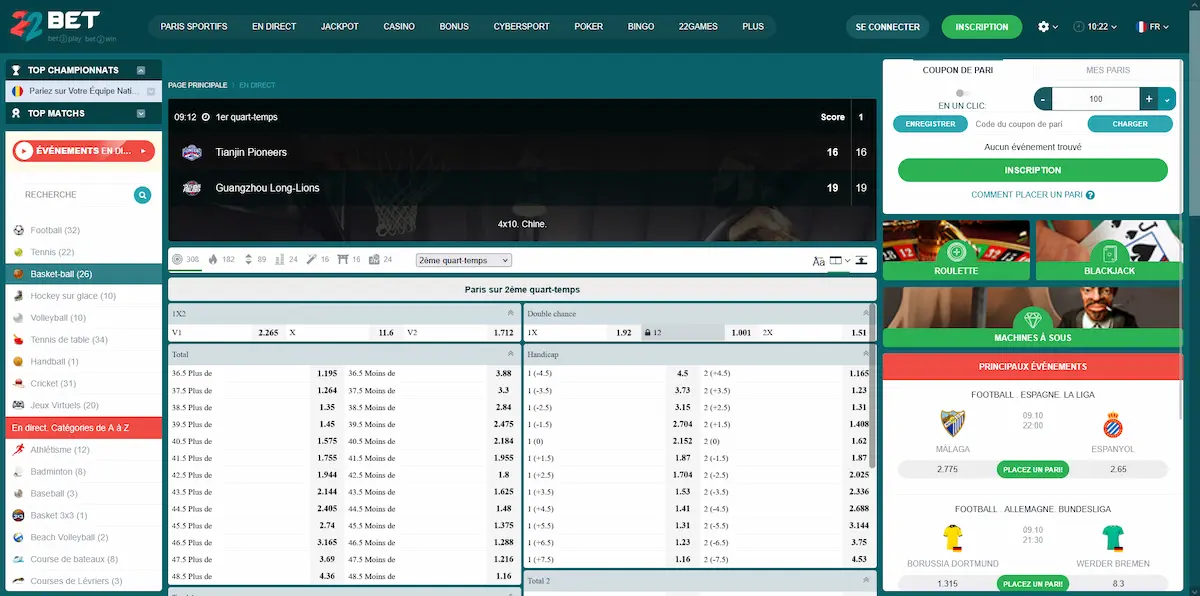Select V1 odds 2.265
The width and height of the screenshot is (1200, 596).
coord(227,332)
